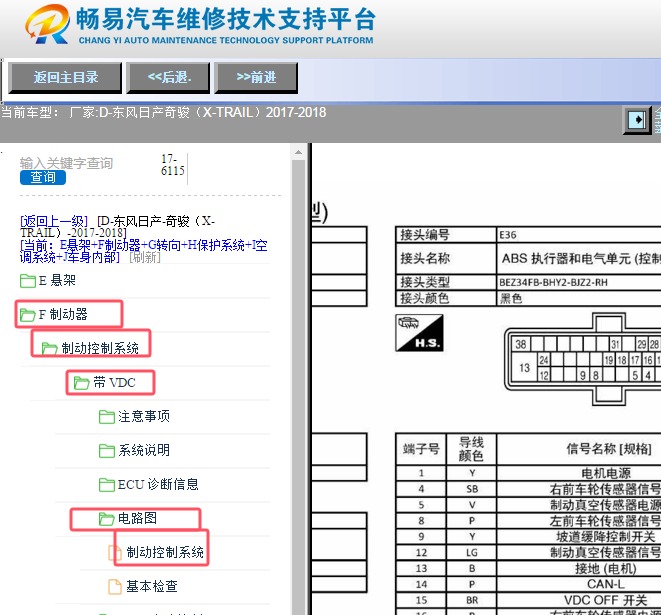Click the 端子号 column header

(x=421, y=449)
